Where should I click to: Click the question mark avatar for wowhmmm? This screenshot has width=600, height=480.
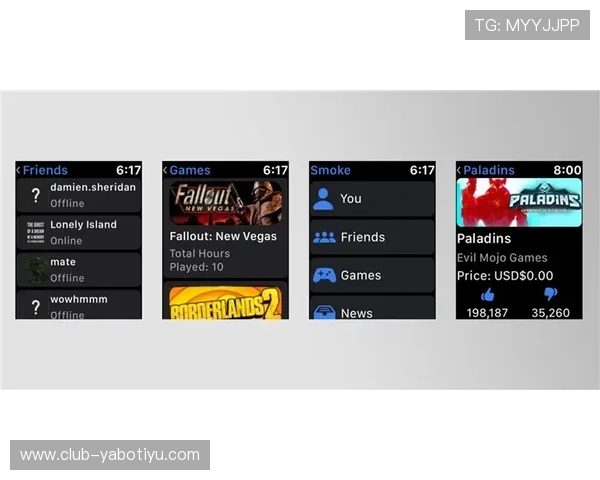coord(36,307)
